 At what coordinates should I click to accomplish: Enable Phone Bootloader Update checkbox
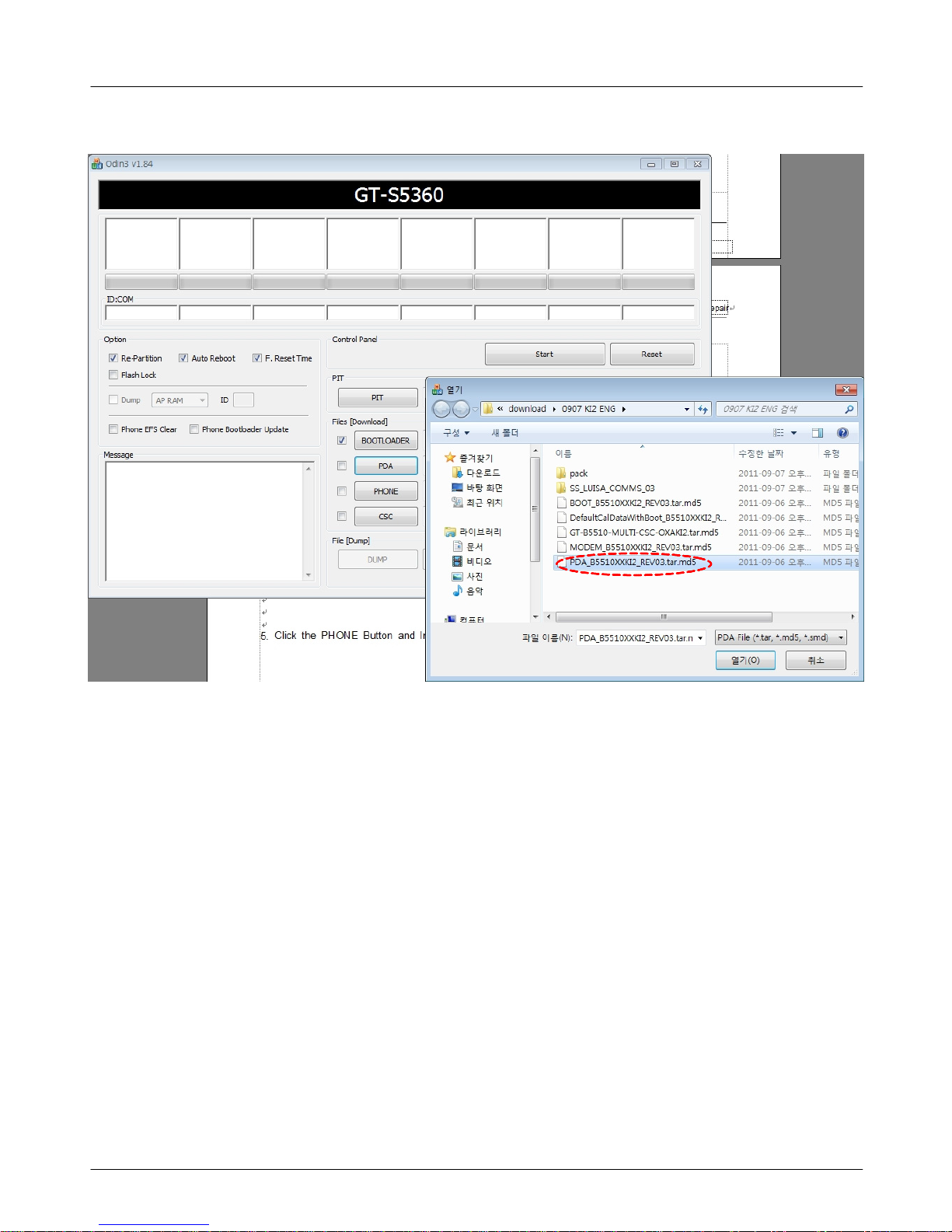coord(194,429)
